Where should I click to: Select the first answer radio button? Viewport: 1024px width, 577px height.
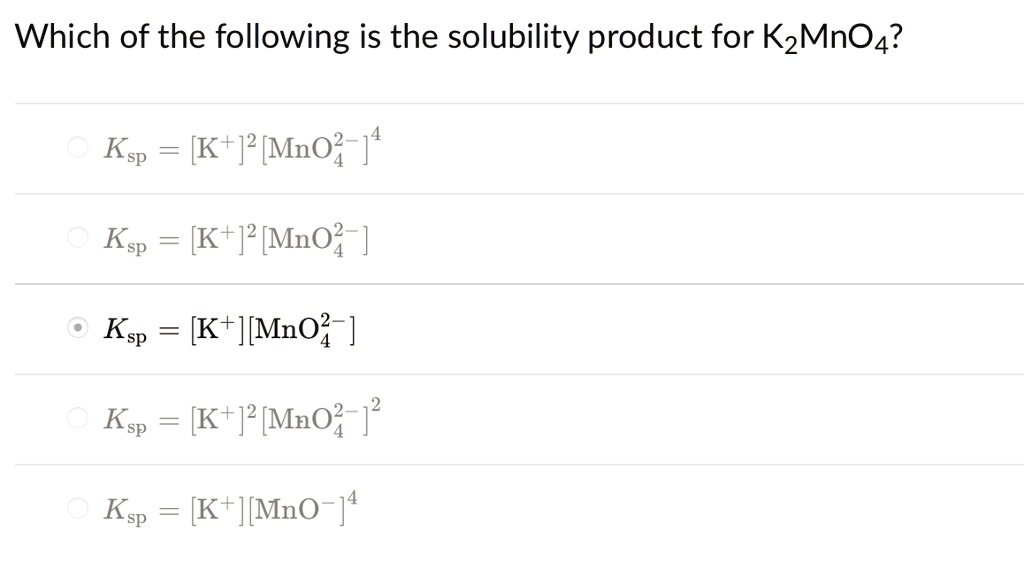click(78, 146)
